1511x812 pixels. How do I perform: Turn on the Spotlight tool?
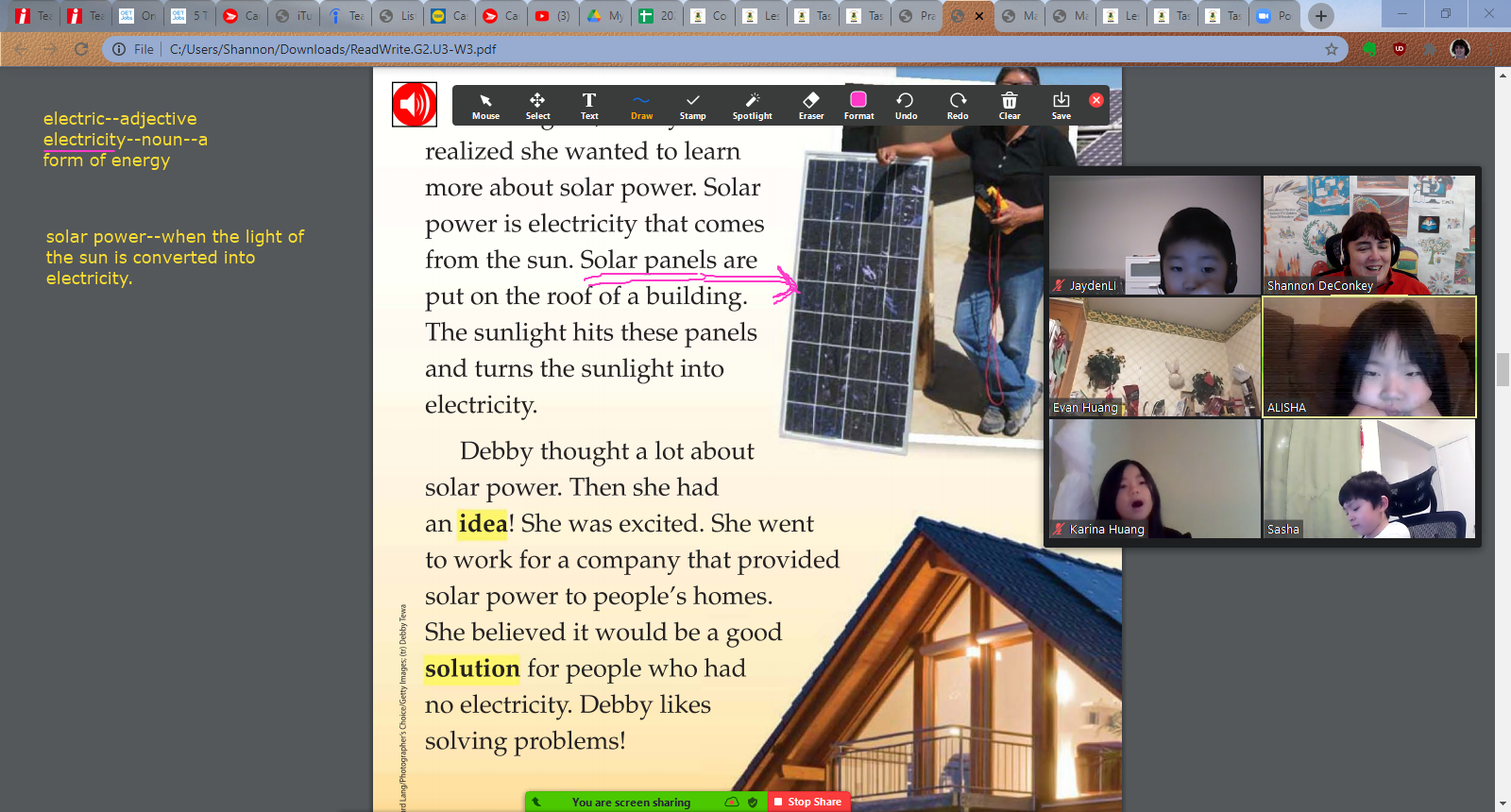752,106
